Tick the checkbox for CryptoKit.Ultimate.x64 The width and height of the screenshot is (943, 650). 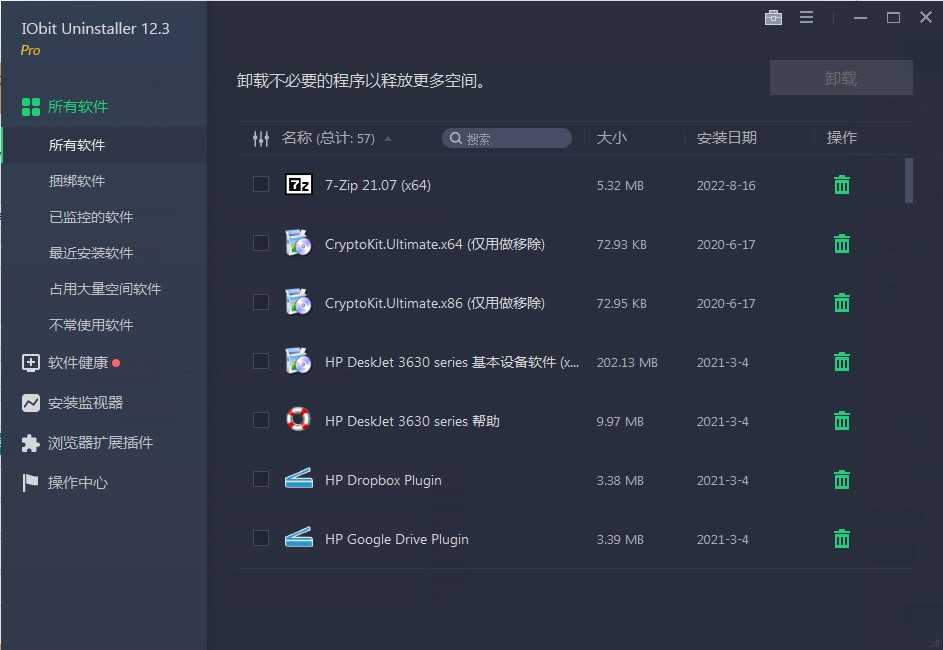pos(261,243)
